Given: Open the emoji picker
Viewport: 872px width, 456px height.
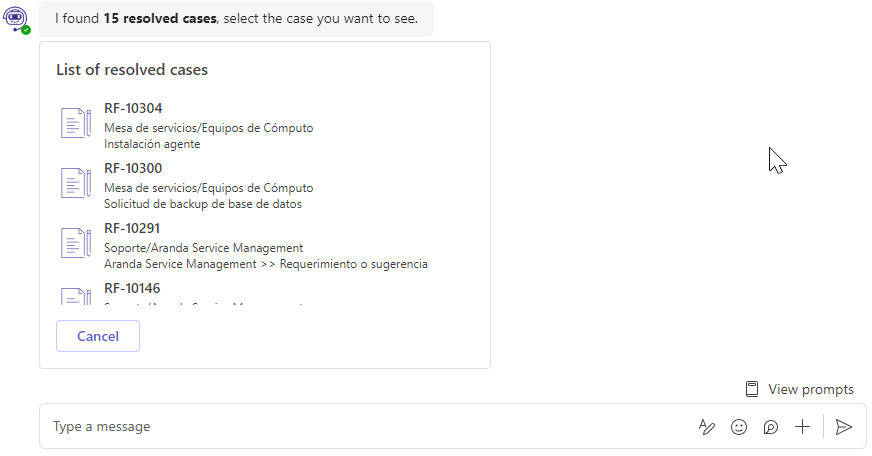Looking at the screenshot, I should (739, 427).
